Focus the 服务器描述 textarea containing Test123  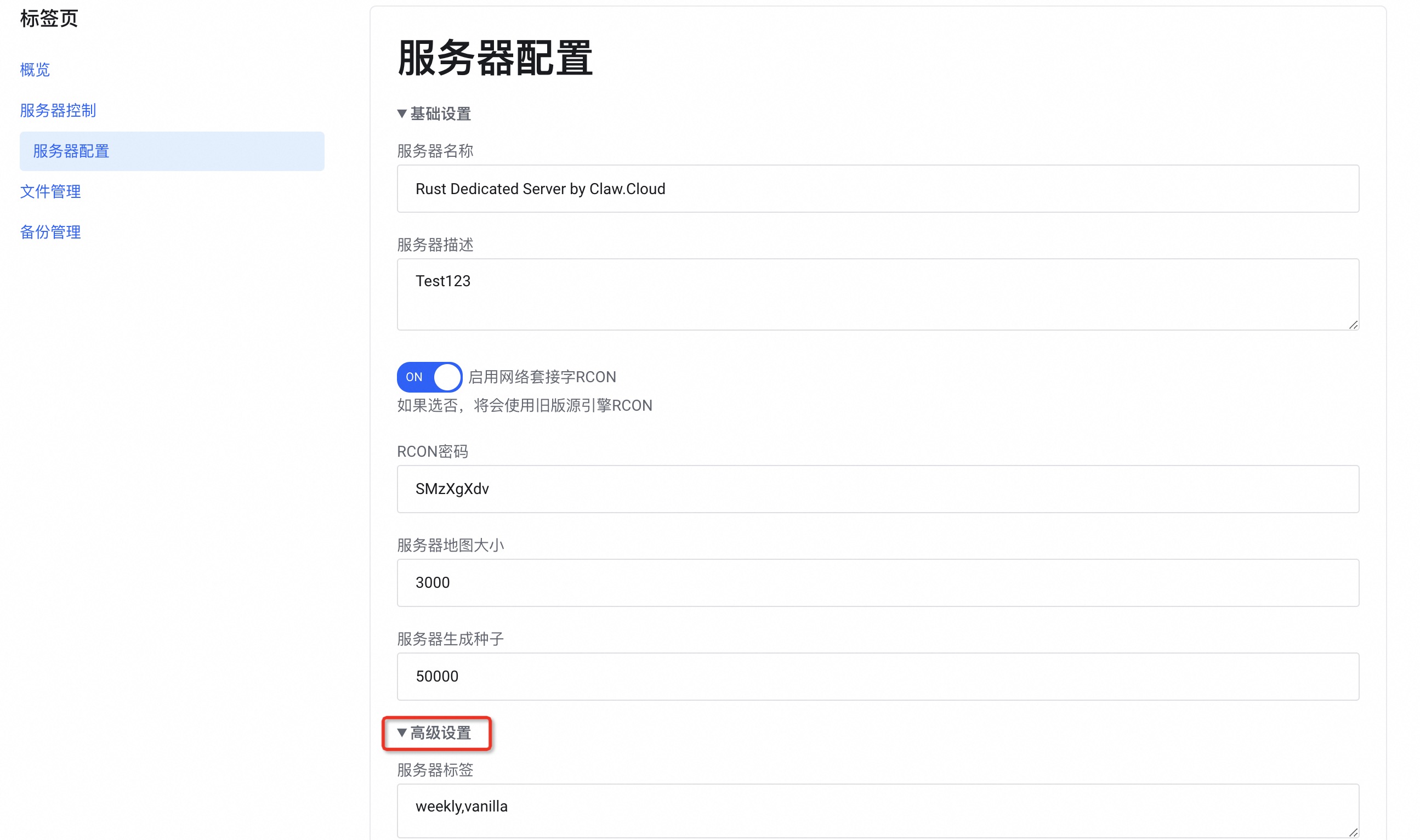(877, 294)
